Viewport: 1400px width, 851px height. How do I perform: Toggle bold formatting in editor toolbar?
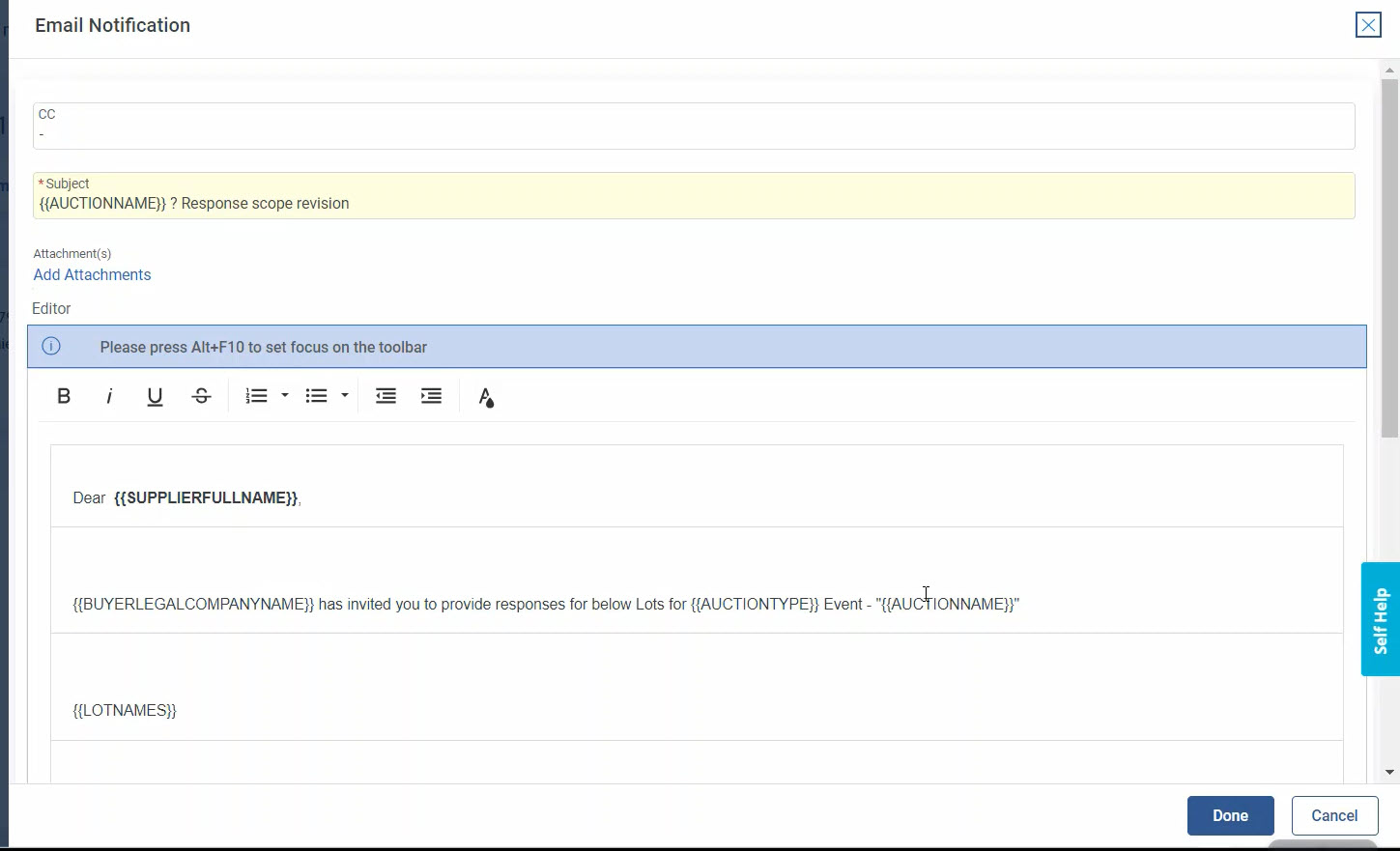[64, 396]
